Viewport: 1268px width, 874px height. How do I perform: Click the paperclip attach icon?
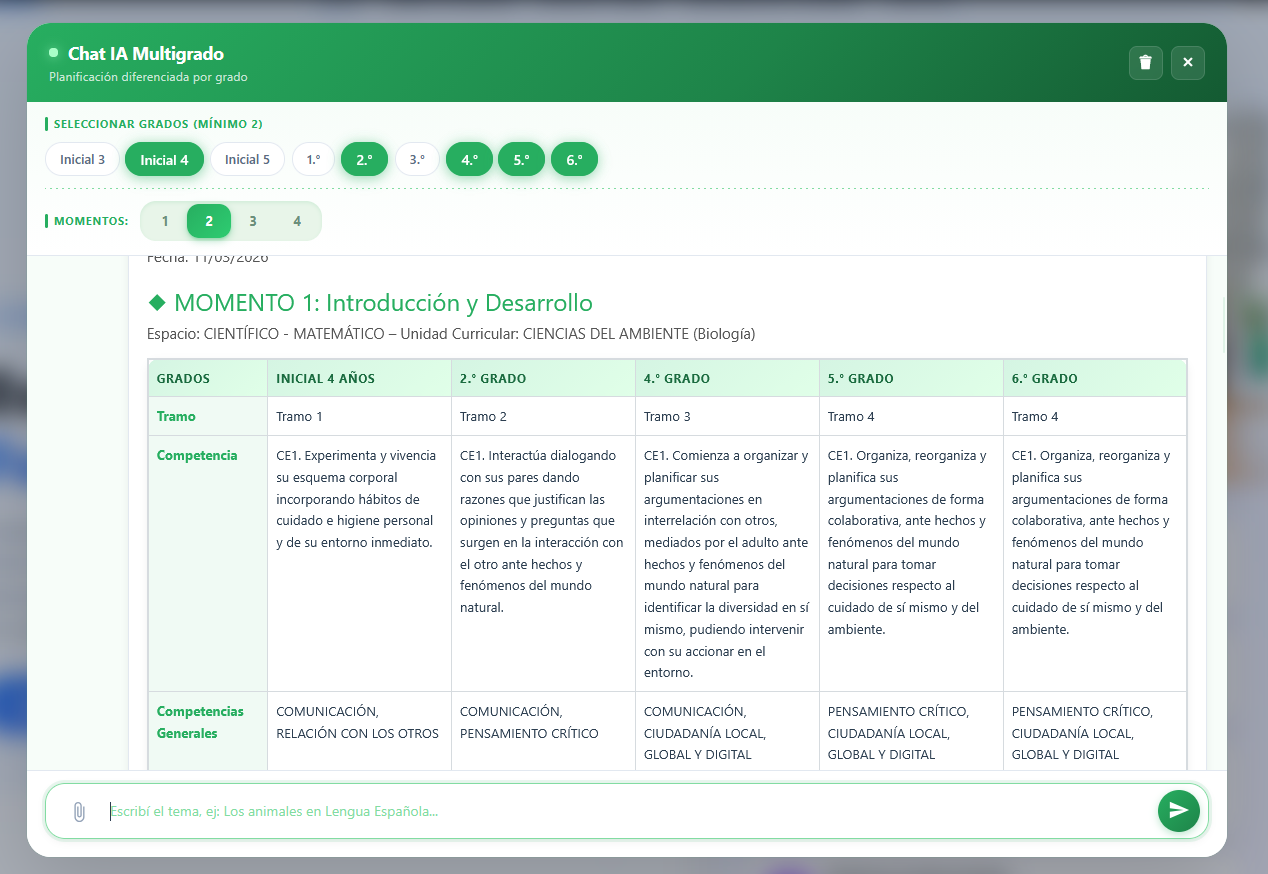(79, 811)
